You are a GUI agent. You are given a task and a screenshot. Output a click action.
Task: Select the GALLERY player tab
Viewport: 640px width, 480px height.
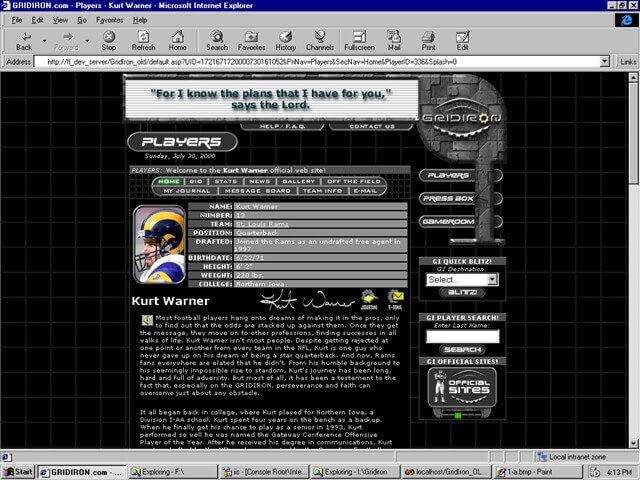point(298,181)
